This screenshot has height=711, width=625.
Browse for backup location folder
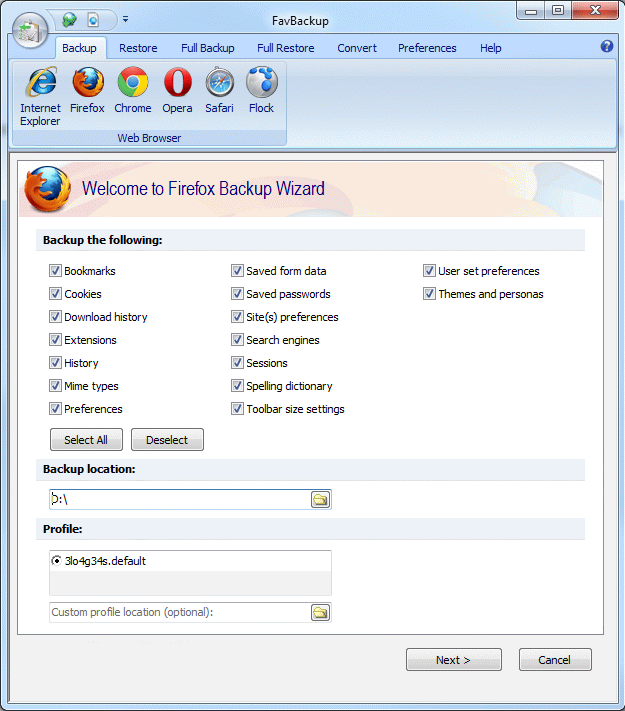pyautogui.click(x=320, y=500)
